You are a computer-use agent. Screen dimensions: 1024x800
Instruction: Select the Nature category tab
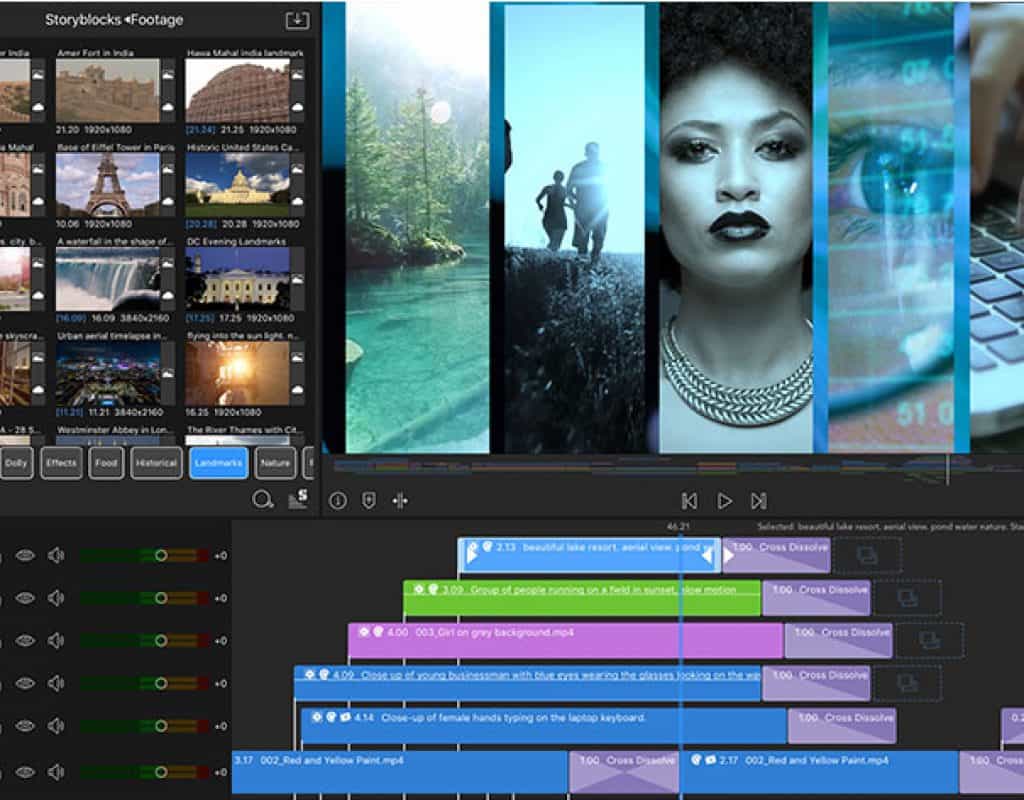click(x=276, y=463)
